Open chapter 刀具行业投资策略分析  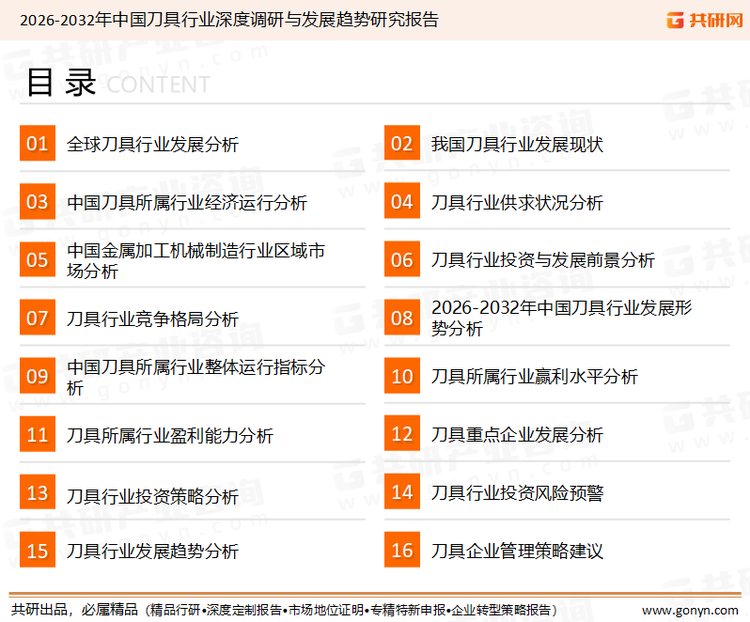[153, 496]
